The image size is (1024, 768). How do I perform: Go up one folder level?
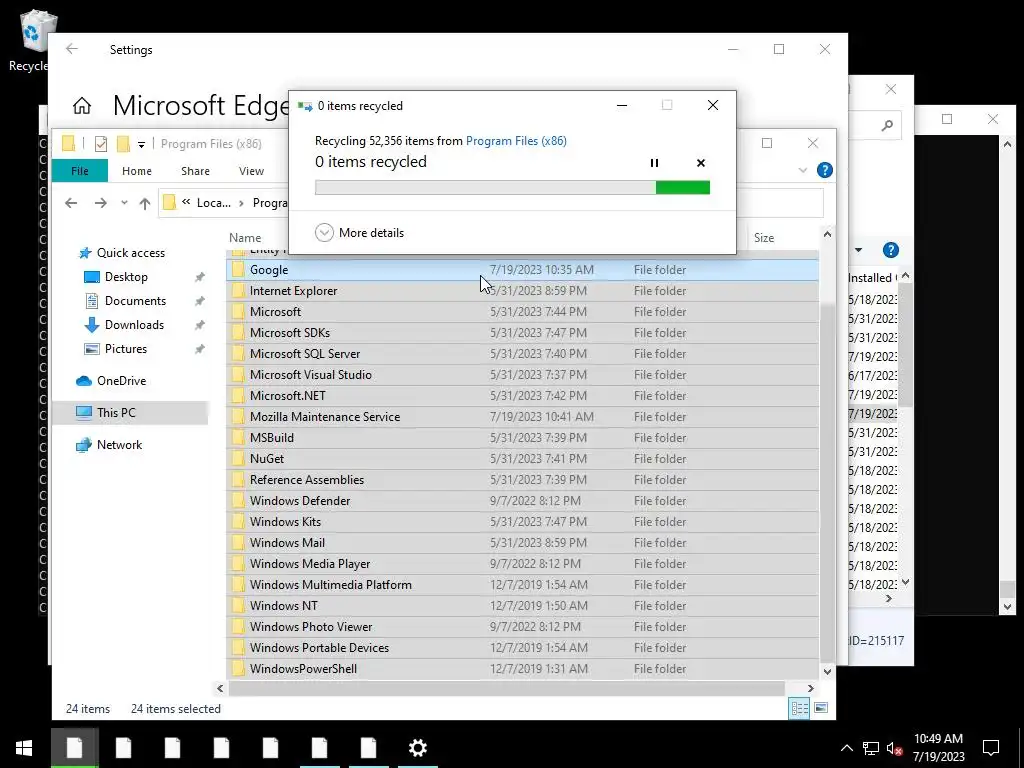pos(145,203)
